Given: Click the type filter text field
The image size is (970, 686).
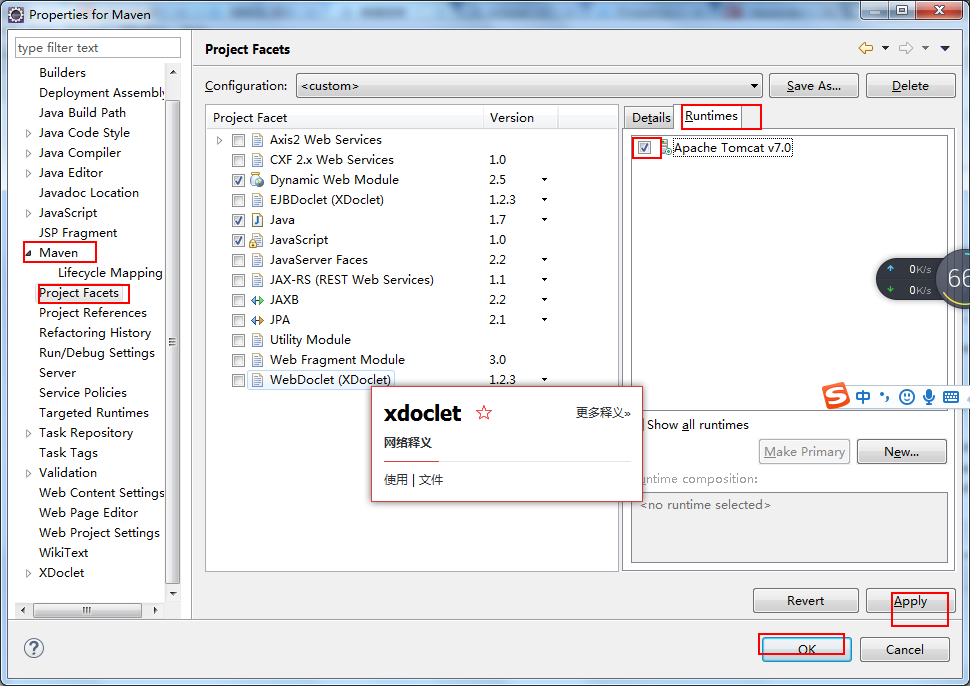Looking at the screenshot, I should [98, 48].
